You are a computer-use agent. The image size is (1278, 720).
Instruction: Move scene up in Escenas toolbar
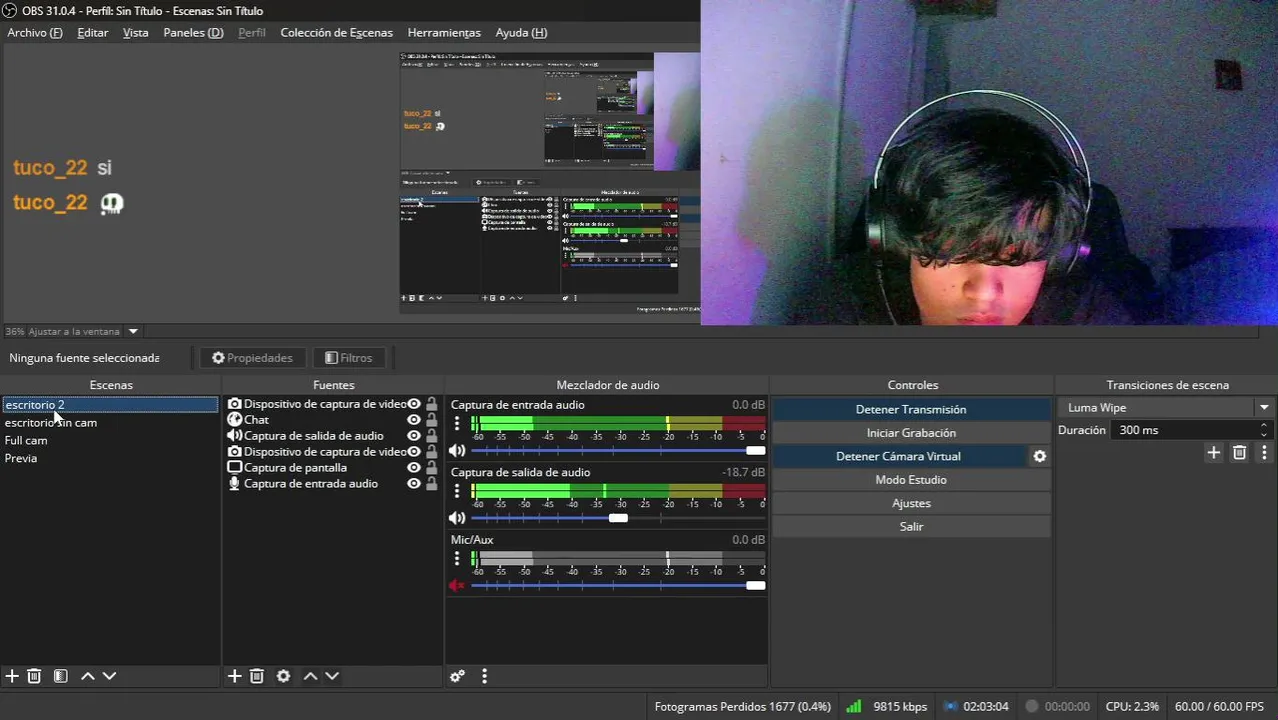[x=88, y=676]
